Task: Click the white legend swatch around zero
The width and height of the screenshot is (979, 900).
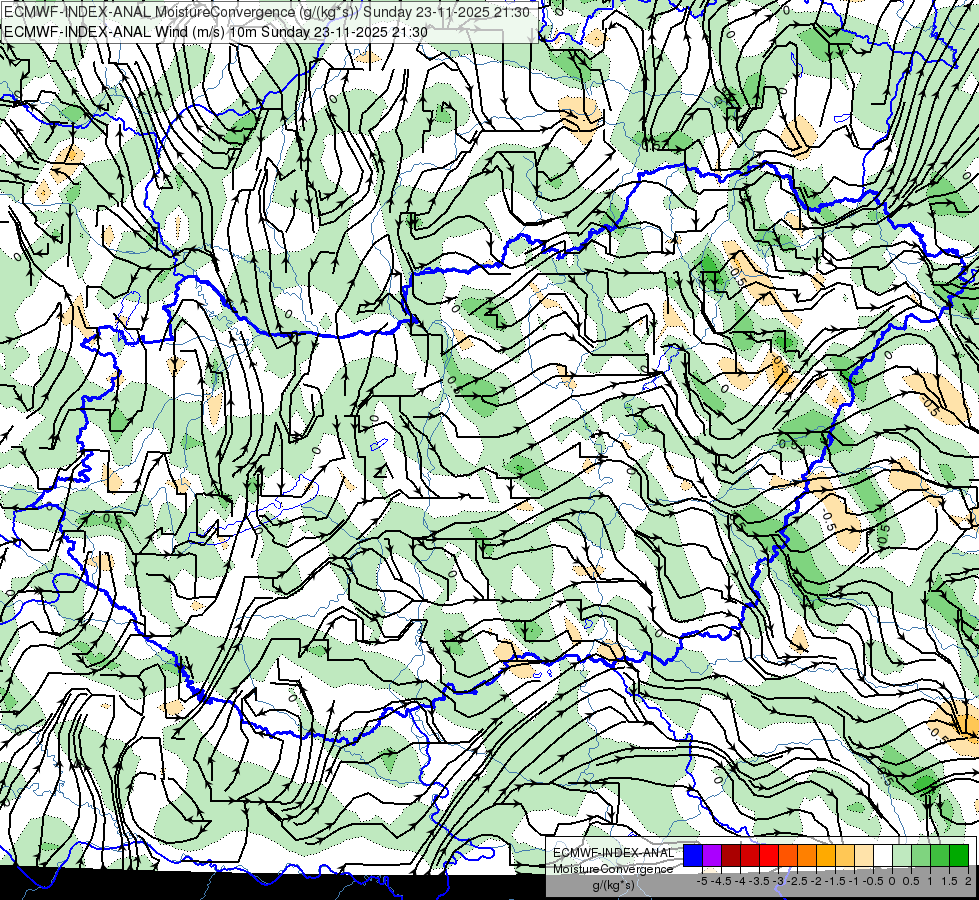Action: pyautogui.click(x=883, y=855)
